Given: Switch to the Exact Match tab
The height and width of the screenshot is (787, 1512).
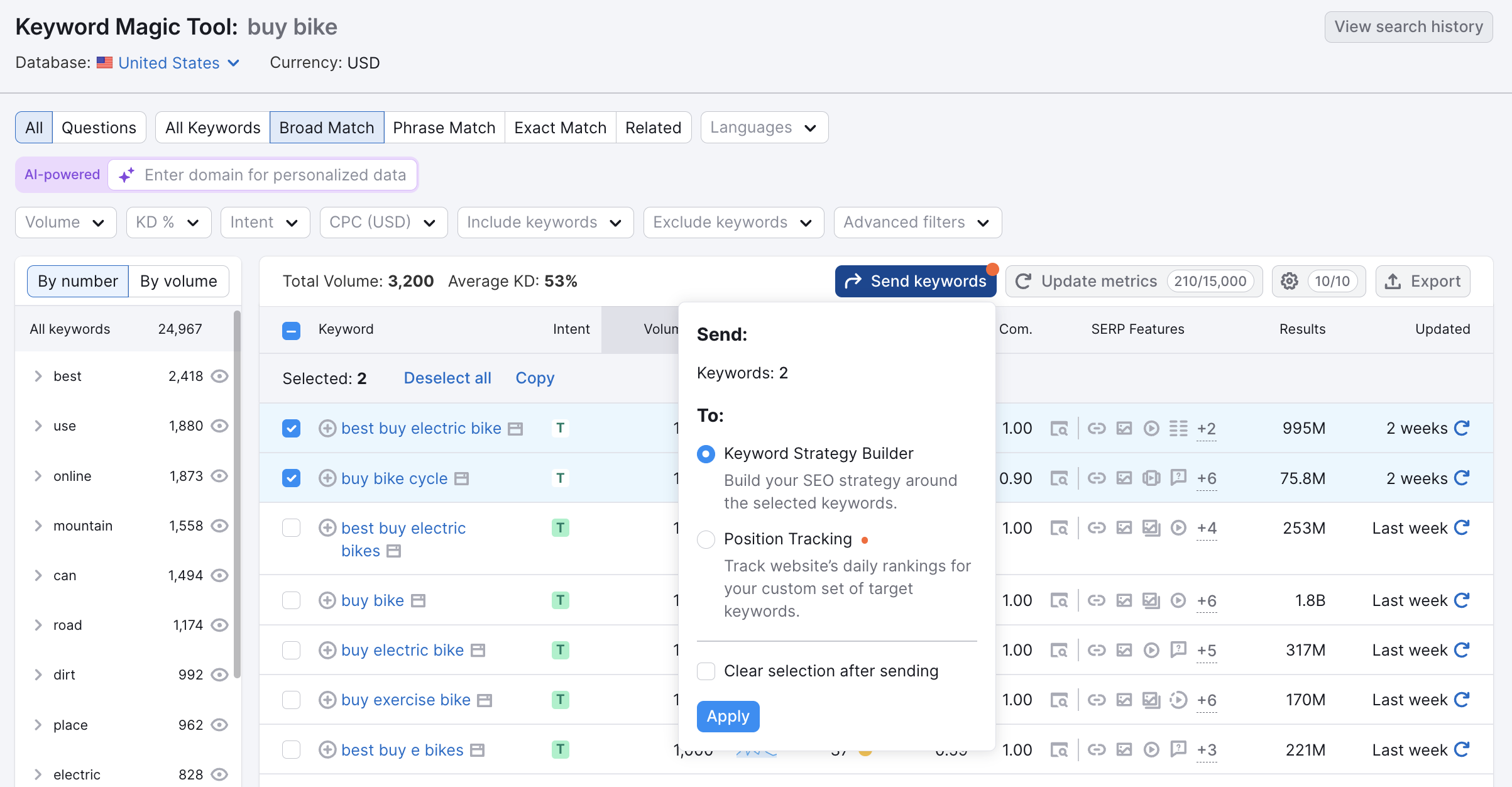Looking at the screenshot, I should point(559,127).
